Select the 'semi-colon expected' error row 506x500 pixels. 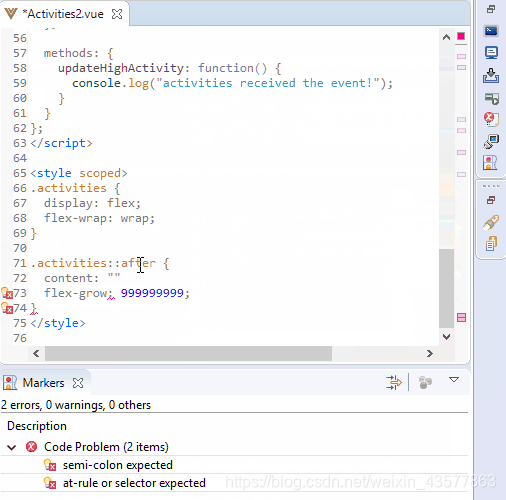coord(235,465)
